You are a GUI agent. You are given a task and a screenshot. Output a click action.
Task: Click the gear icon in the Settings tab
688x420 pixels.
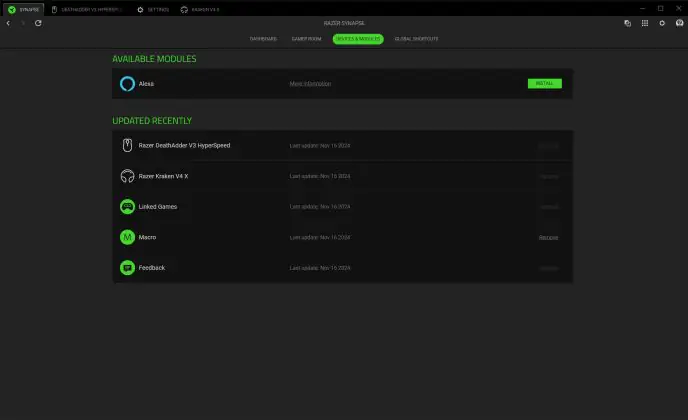pyautogui.click(x=140, y=9)
